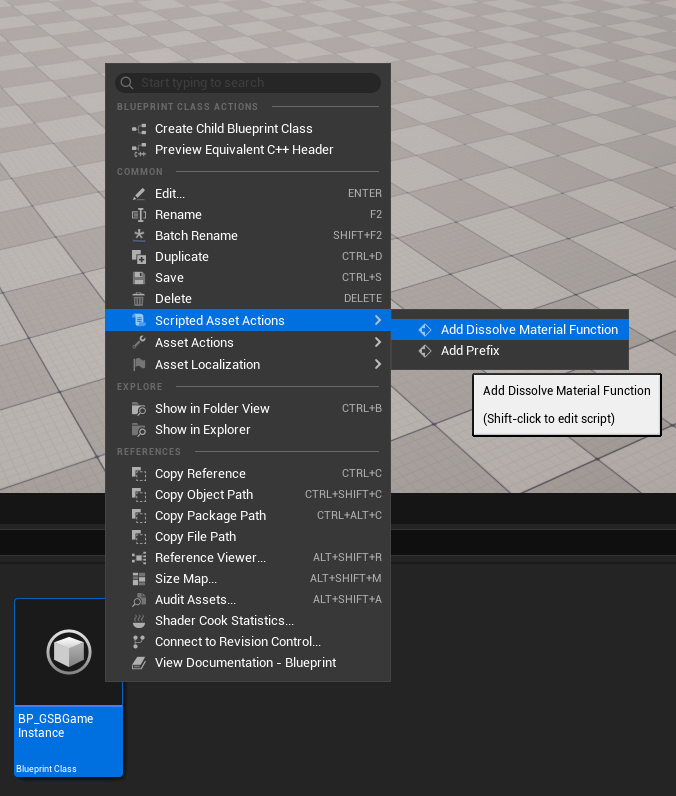Click the Reference Viewer icon

click(x=139, y=558)
